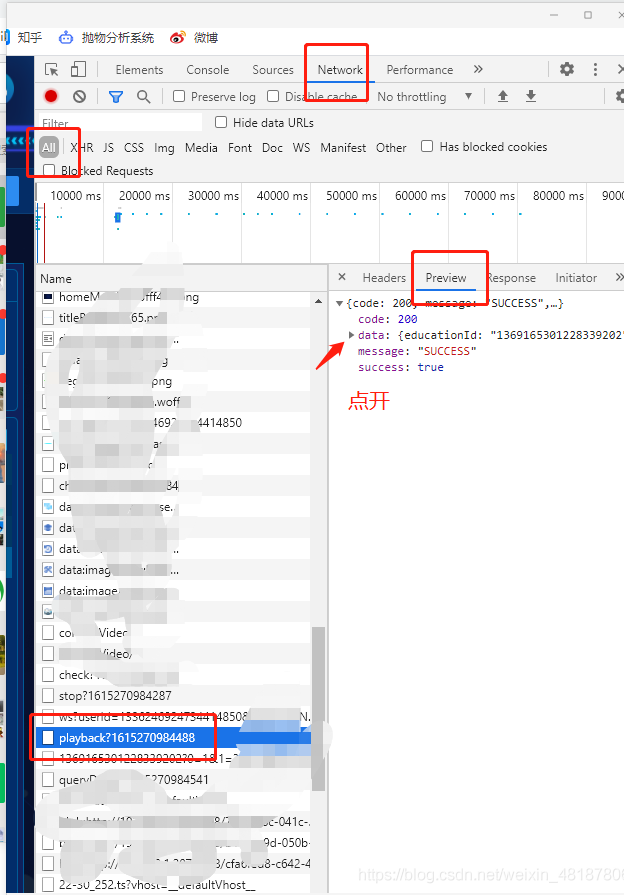
Task: Open the Response detail tab
Action: (x=512, y=278)
